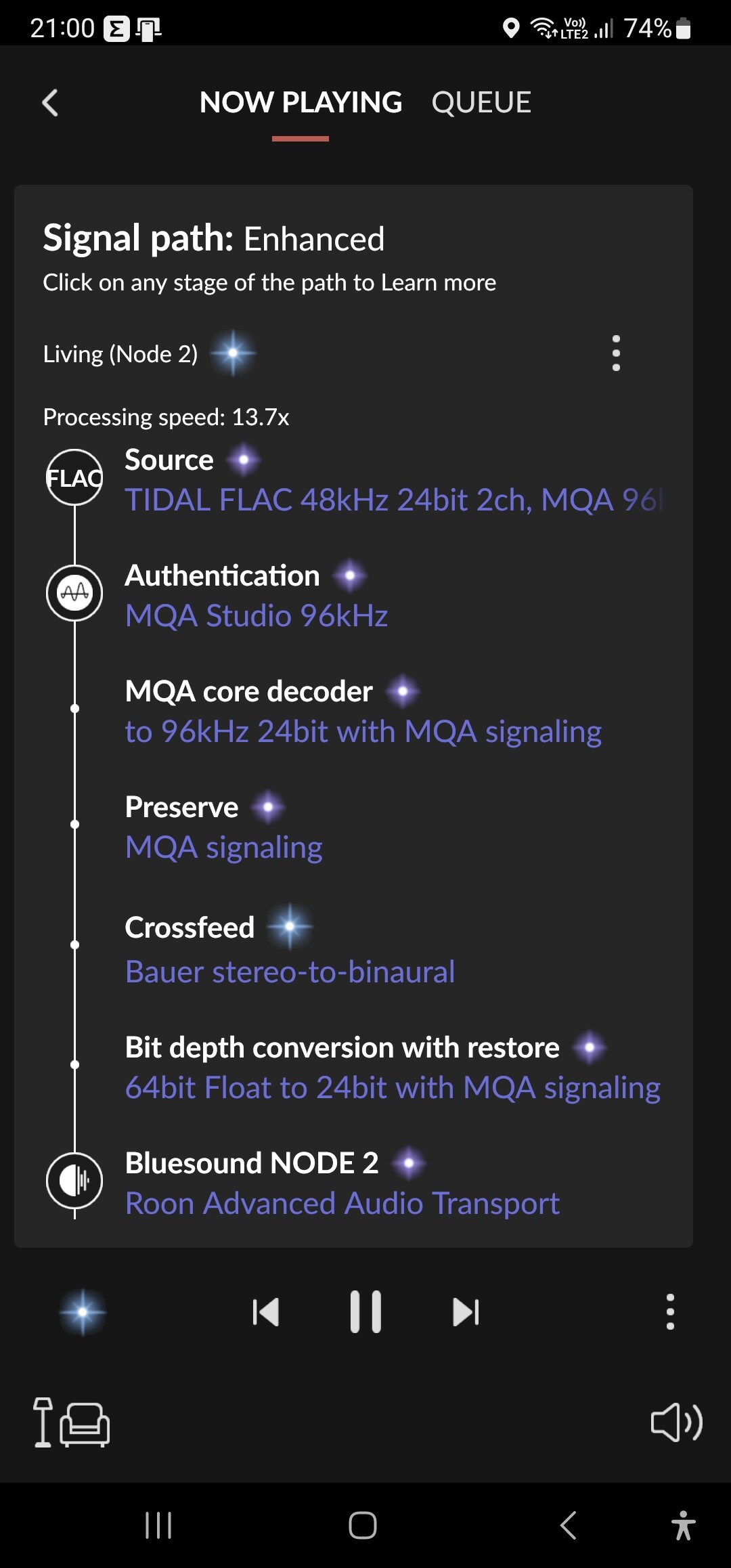This screenshot has width=731, height=1568.
Task: Click the star beside the Crossfeed stage
Action: (291, 927)
